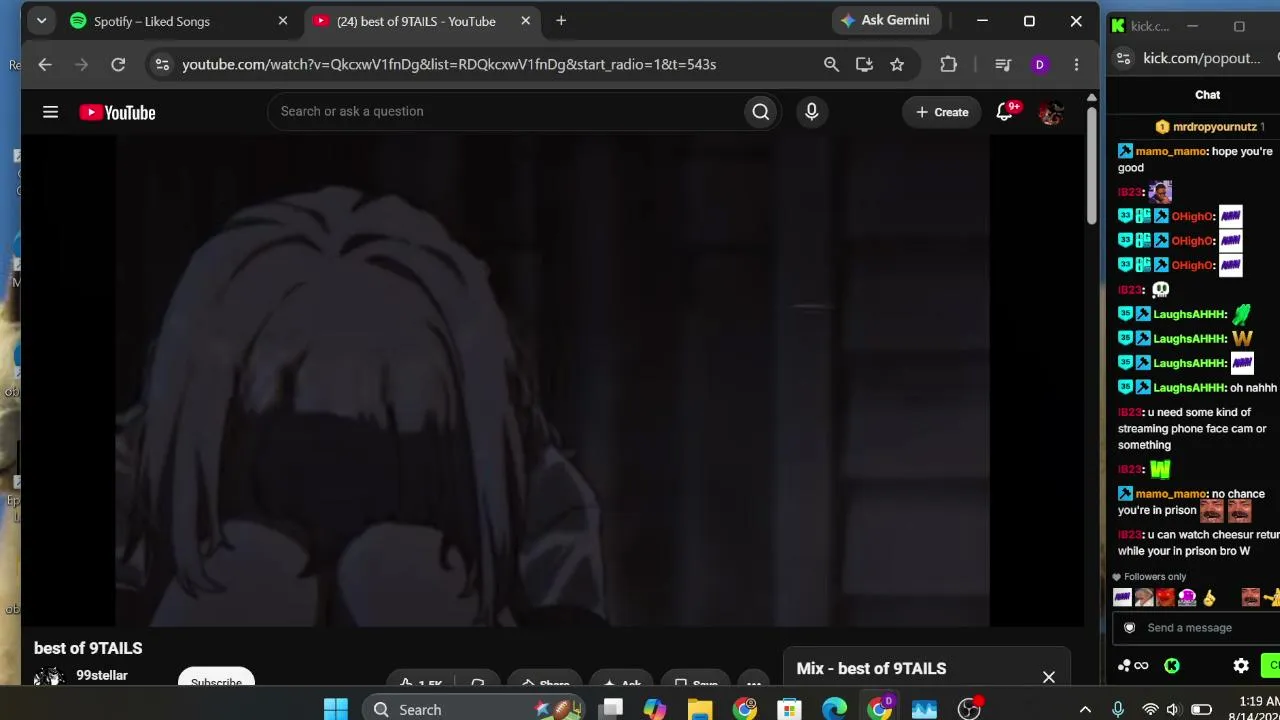
Task: Show hidden system tray icons chevron
Action: [1085, 709]
